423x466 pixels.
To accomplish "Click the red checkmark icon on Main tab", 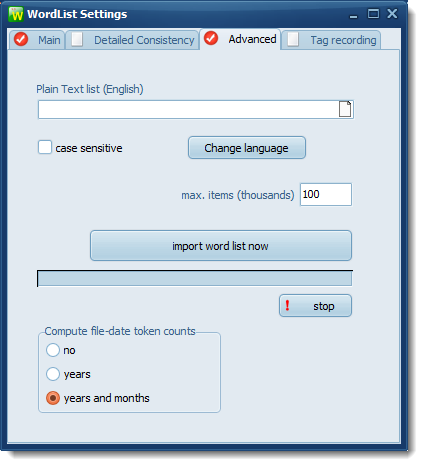I will tap(21, 39).
